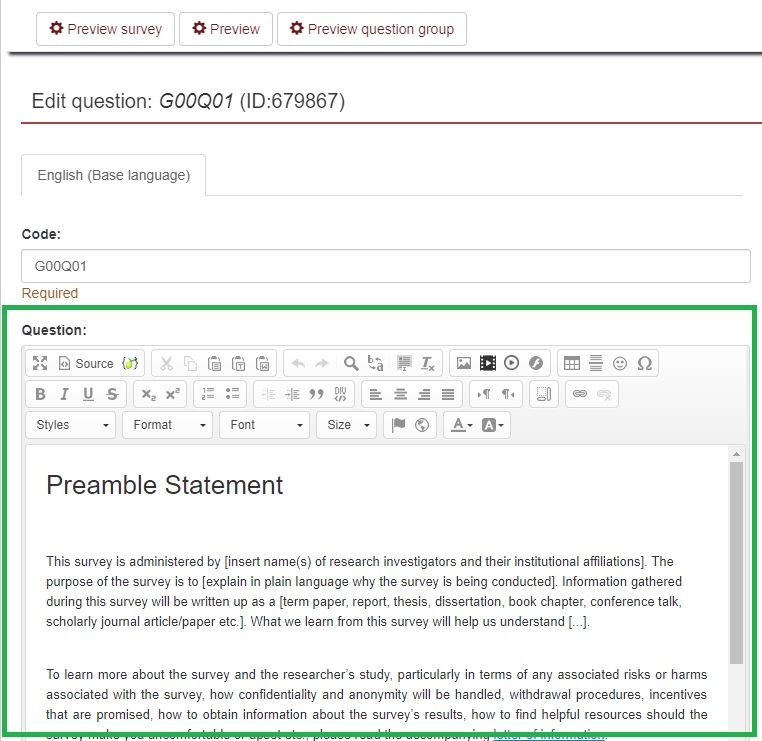Maximize the editor with the fullscreen icon

(40, 363)
